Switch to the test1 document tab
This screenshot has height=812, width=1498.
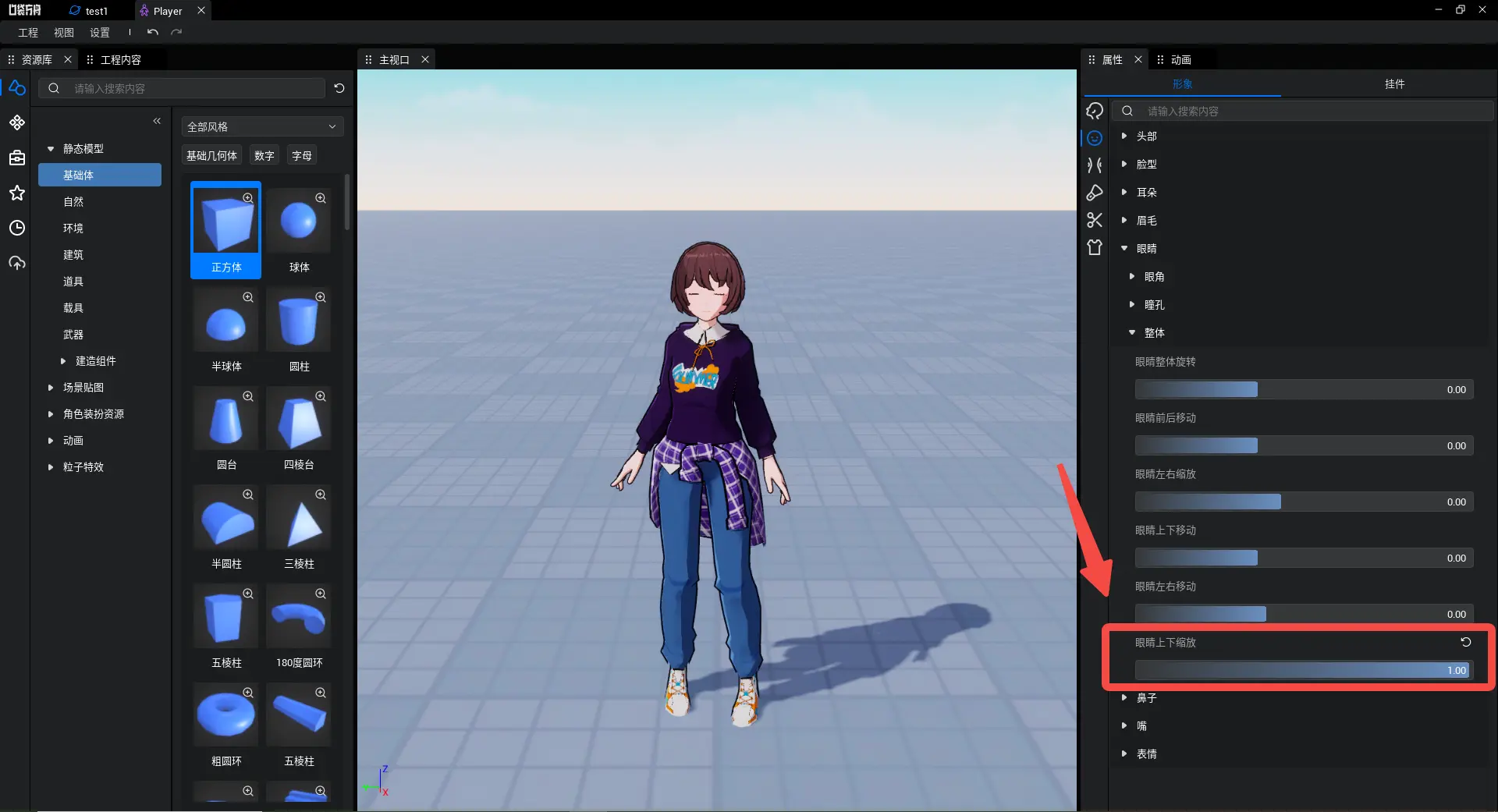tap(88, 11)
